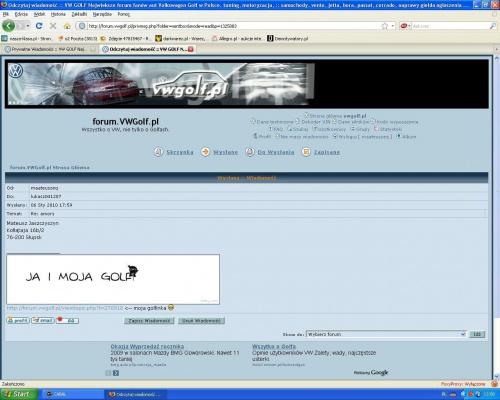Open the forum viewtopic link below the image

pos(65,308)
